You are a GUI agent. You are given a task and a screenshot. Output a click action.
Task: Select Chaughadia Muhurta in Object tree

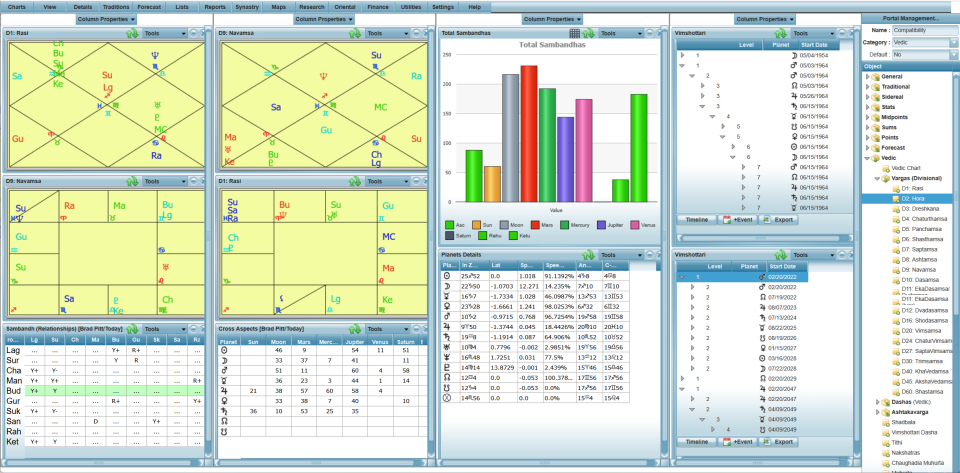pyautogui.click(x=916, y=463)
